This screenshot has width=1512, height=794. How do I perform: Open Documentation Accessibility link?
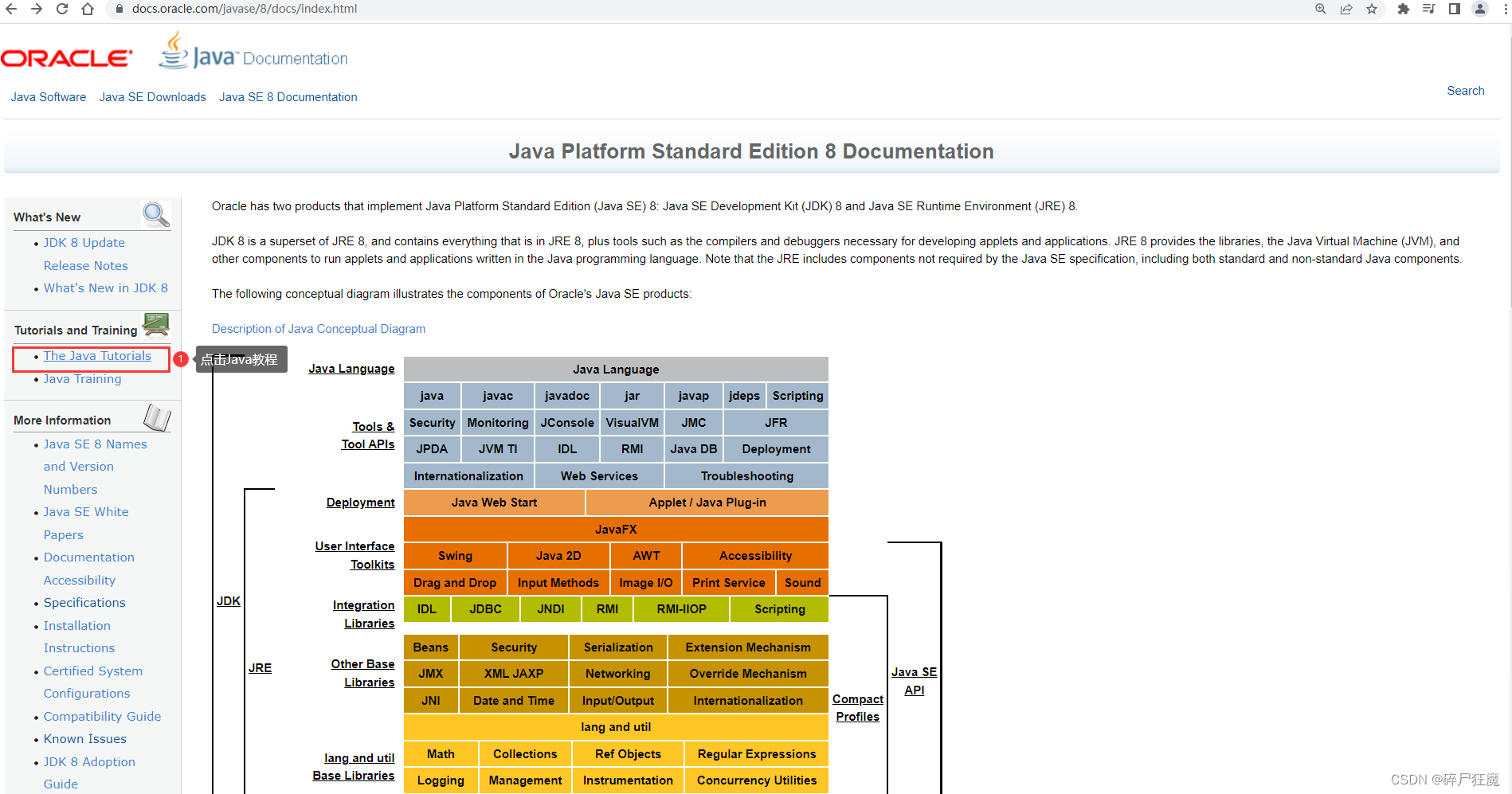[88, 569]
